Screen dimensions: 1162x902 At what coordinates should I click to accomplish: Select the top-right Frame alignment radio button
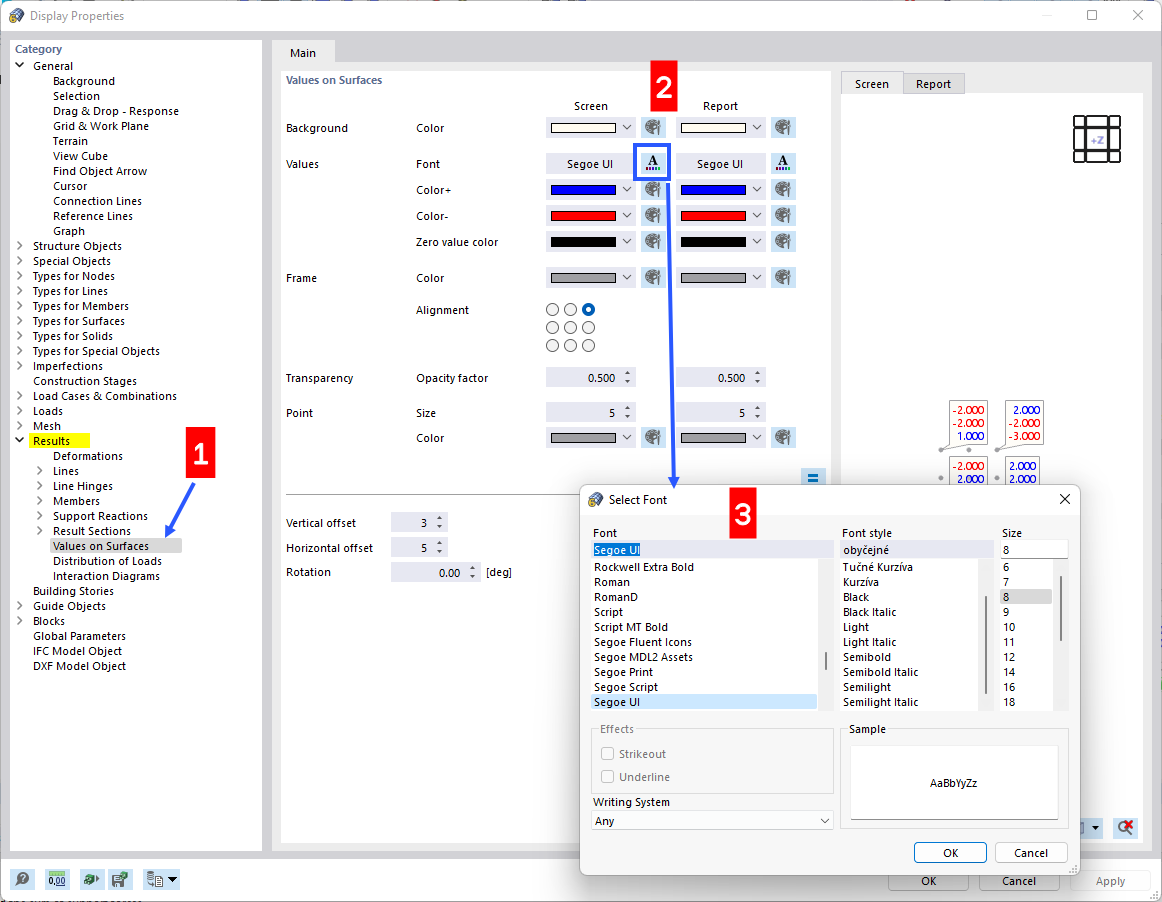pyautogui.click(x=588, y=309)
